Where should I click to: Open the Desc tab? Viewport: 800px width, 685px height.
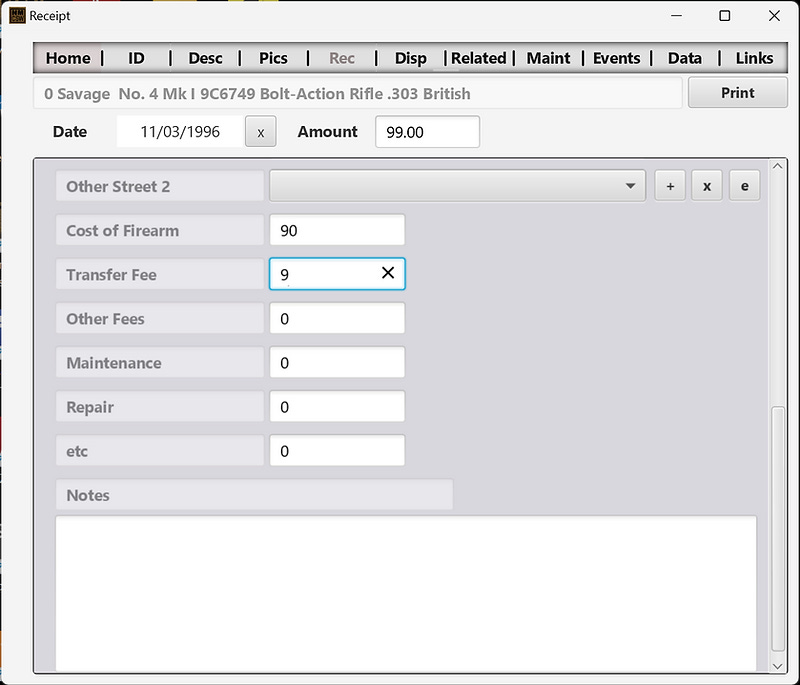(x=205, y=58)
